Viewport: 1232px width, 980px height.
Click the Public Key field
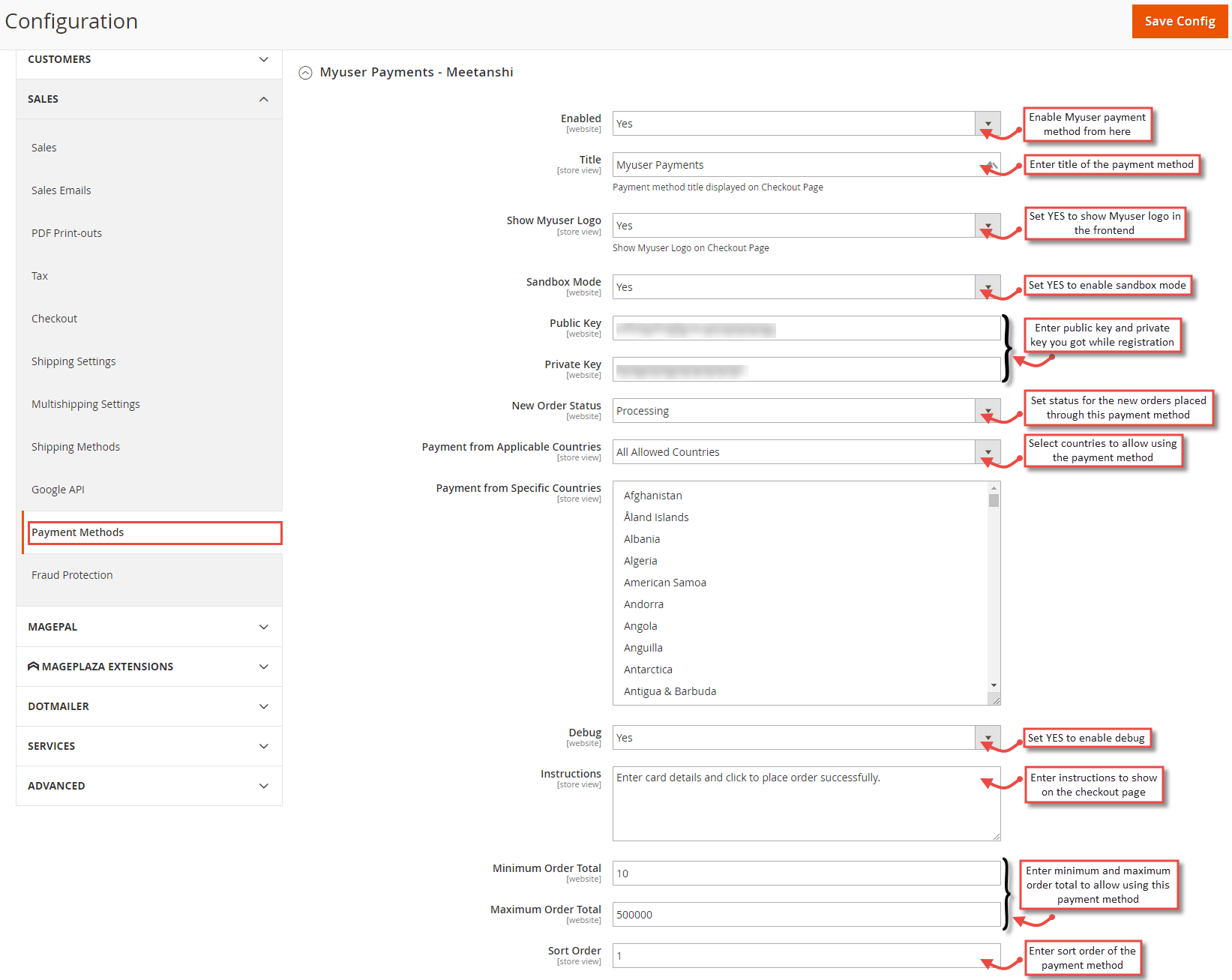click(x=806, y=328)
